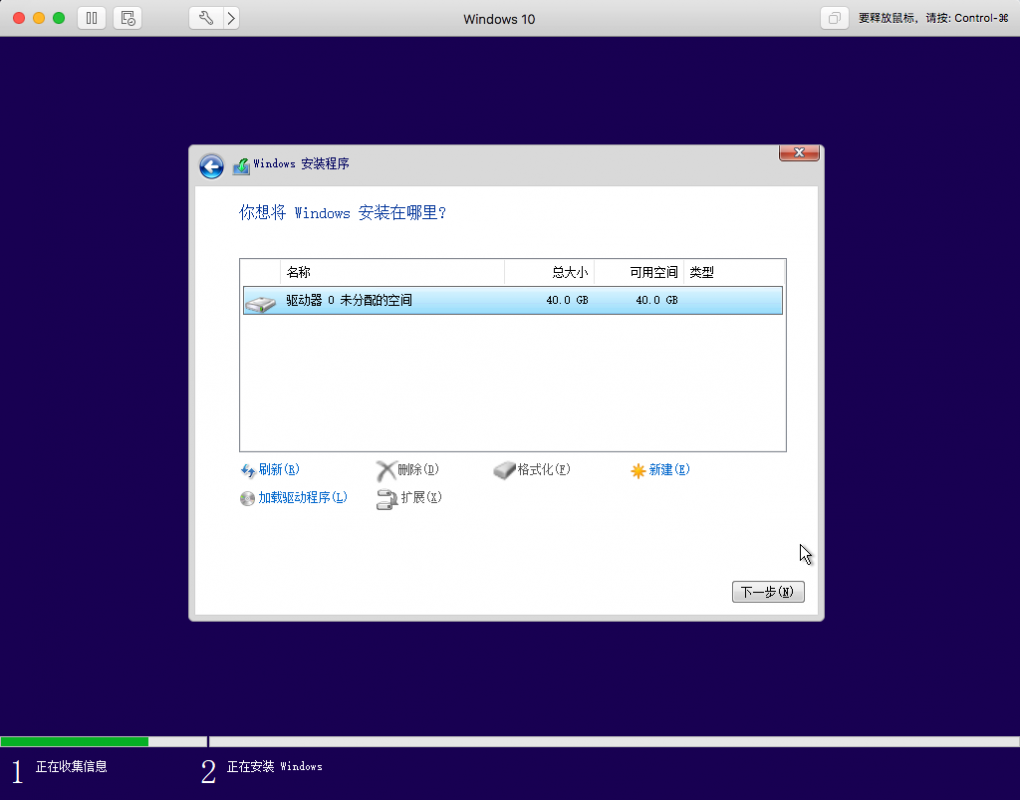Click the 格式化(F) option
This screenshot has width=1020, height=800.
coord(544,469)
